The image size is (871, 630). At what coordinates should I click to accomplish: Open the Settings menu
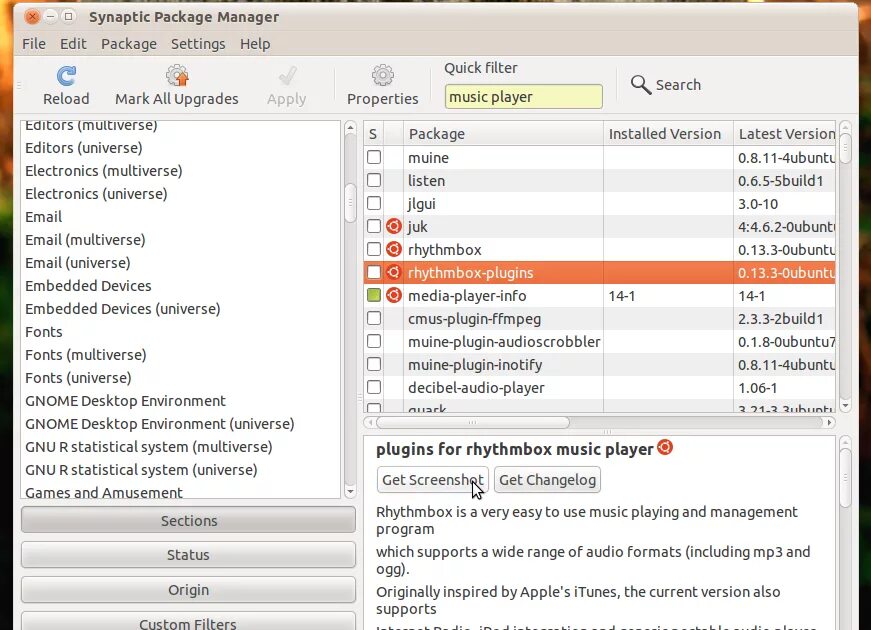pos(198,43)
